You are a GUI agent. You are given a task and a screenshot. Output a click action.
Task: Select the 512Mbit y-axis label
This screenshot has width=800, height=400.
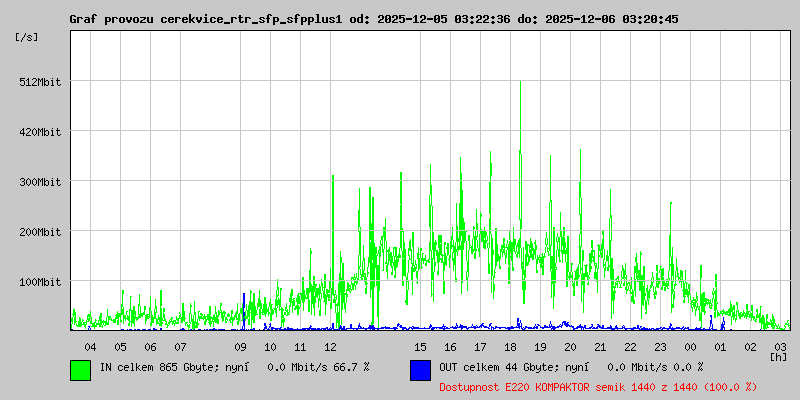pos(41,82)
